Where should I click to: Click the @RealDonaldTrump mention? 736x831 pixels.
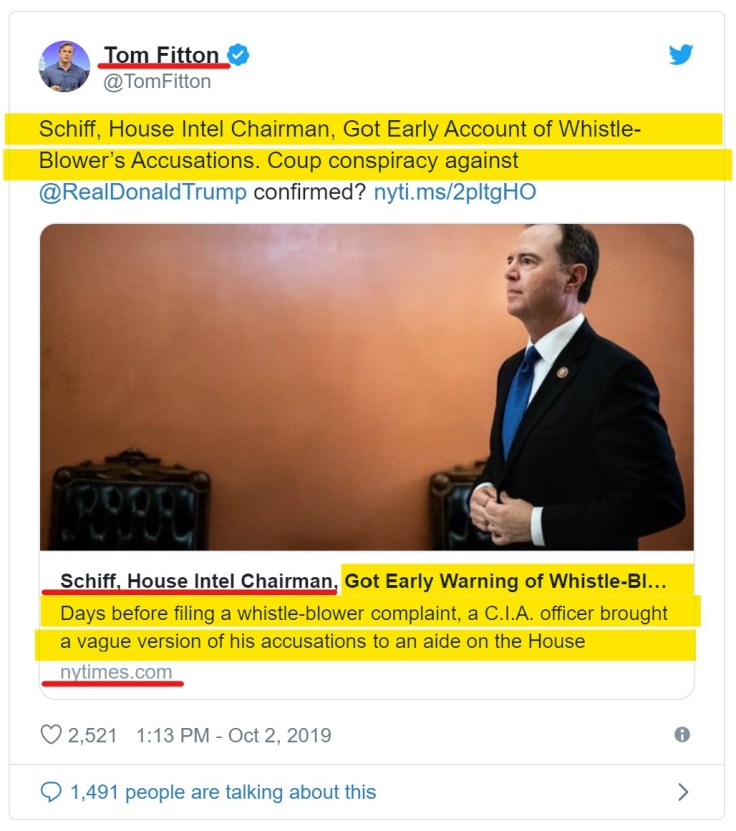[x=142, y=191]
